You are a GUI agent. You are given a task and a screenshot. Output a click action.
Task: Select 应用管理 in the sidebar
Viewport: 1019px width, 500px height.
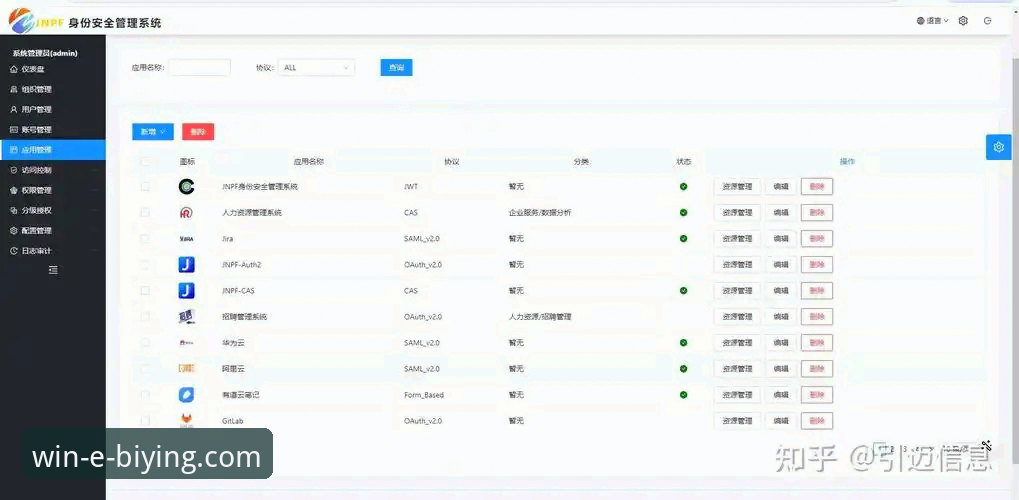(53, 150)
